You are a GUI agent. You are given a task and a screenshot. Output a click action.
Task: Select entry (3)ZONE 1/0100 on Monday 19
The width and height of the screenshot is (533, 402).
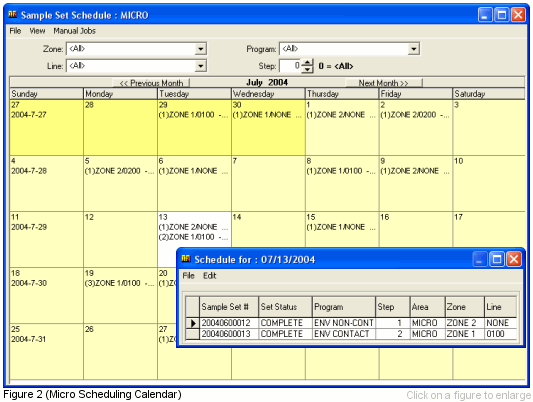tap(119, 283)
